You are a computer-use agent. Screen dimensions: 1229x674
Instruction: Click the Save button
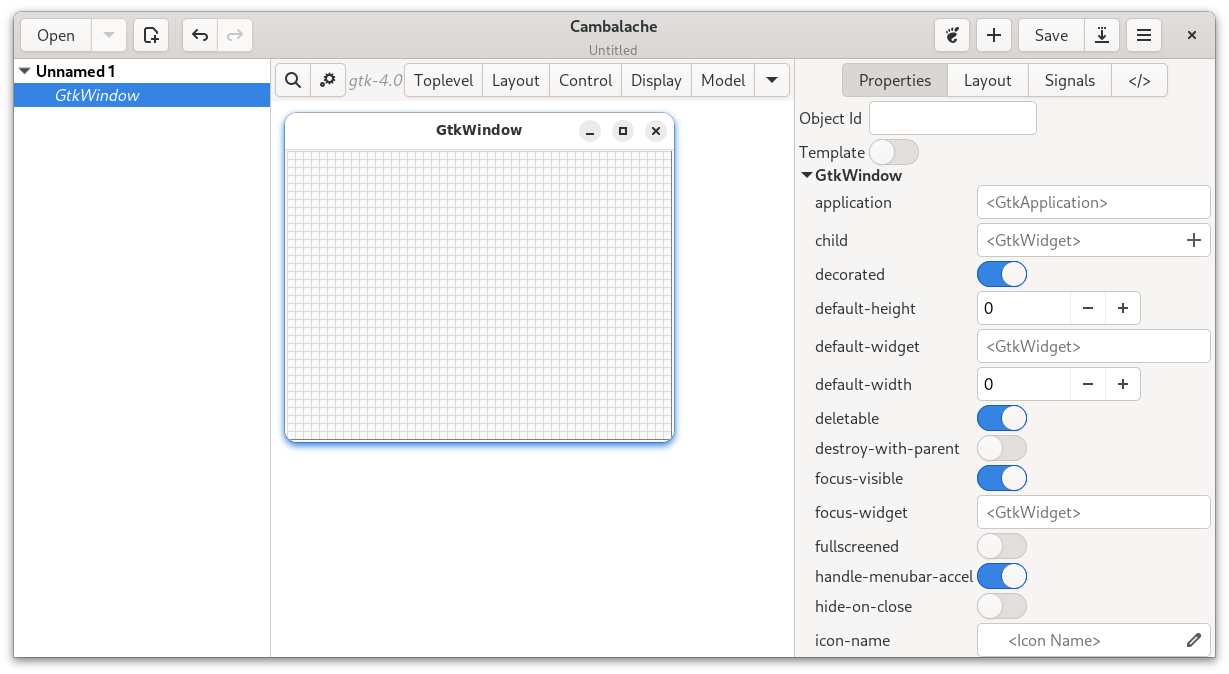[x=1051, y=35]
